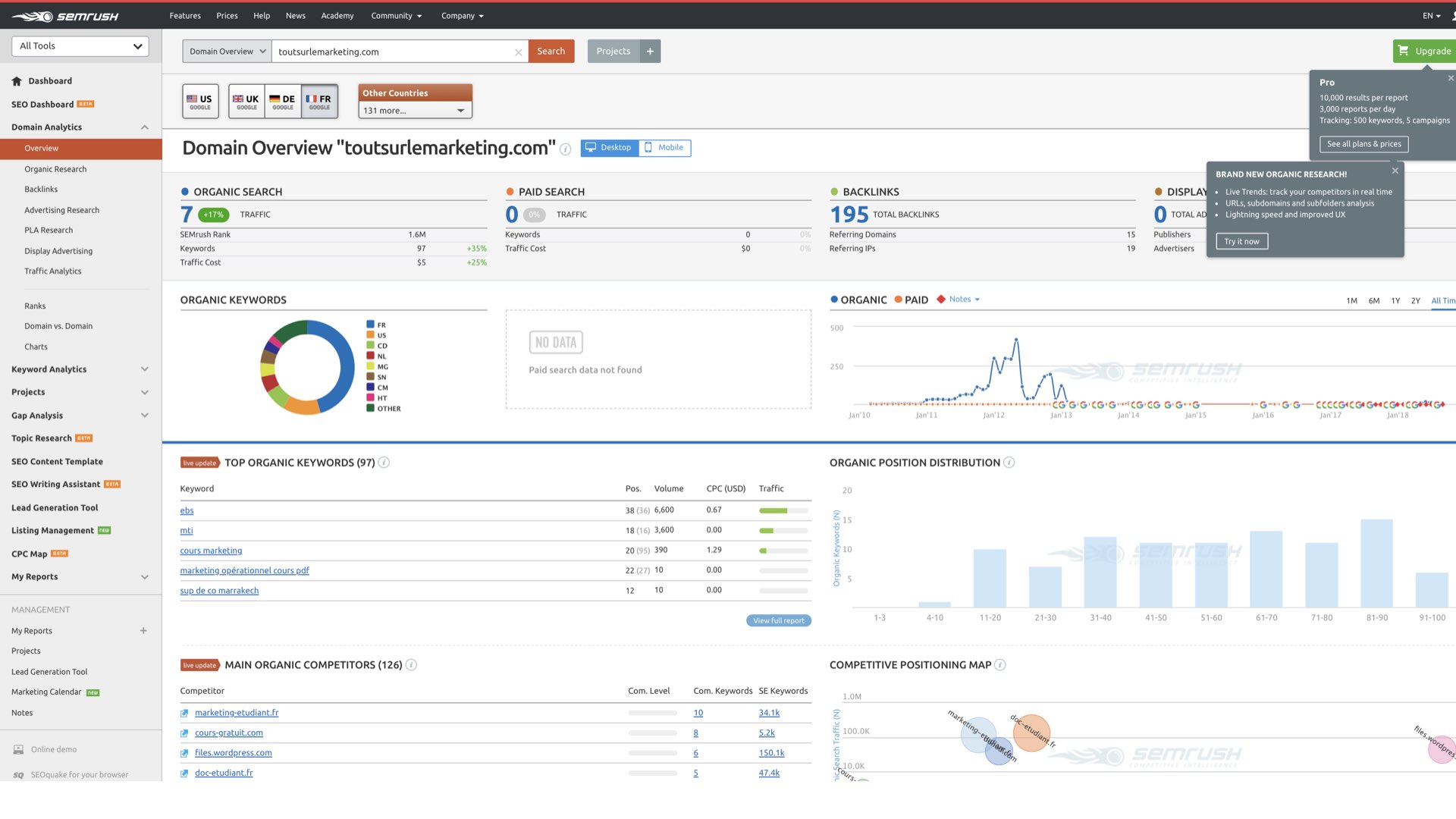Open the Prices menu item
The height and width of the screenshot is (819, 1456).
point(227,16)
